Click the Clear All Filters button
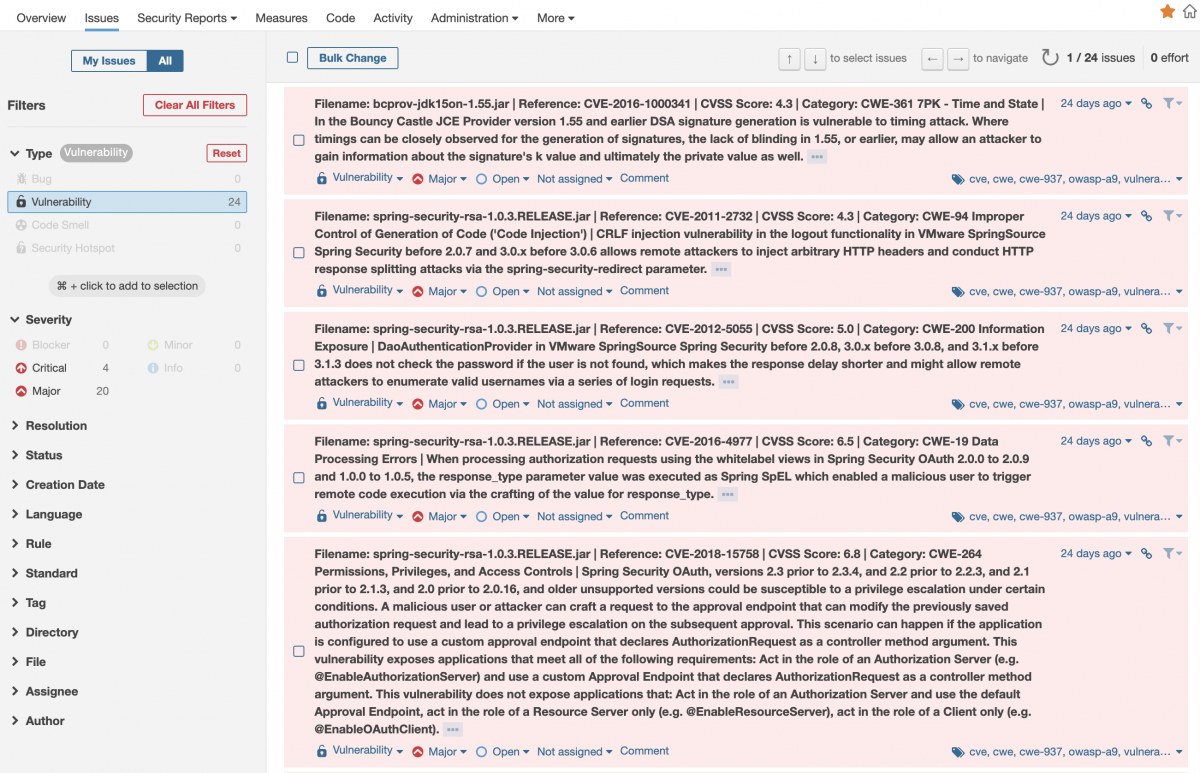This screenshot has height=773, width=1200. 194,105
